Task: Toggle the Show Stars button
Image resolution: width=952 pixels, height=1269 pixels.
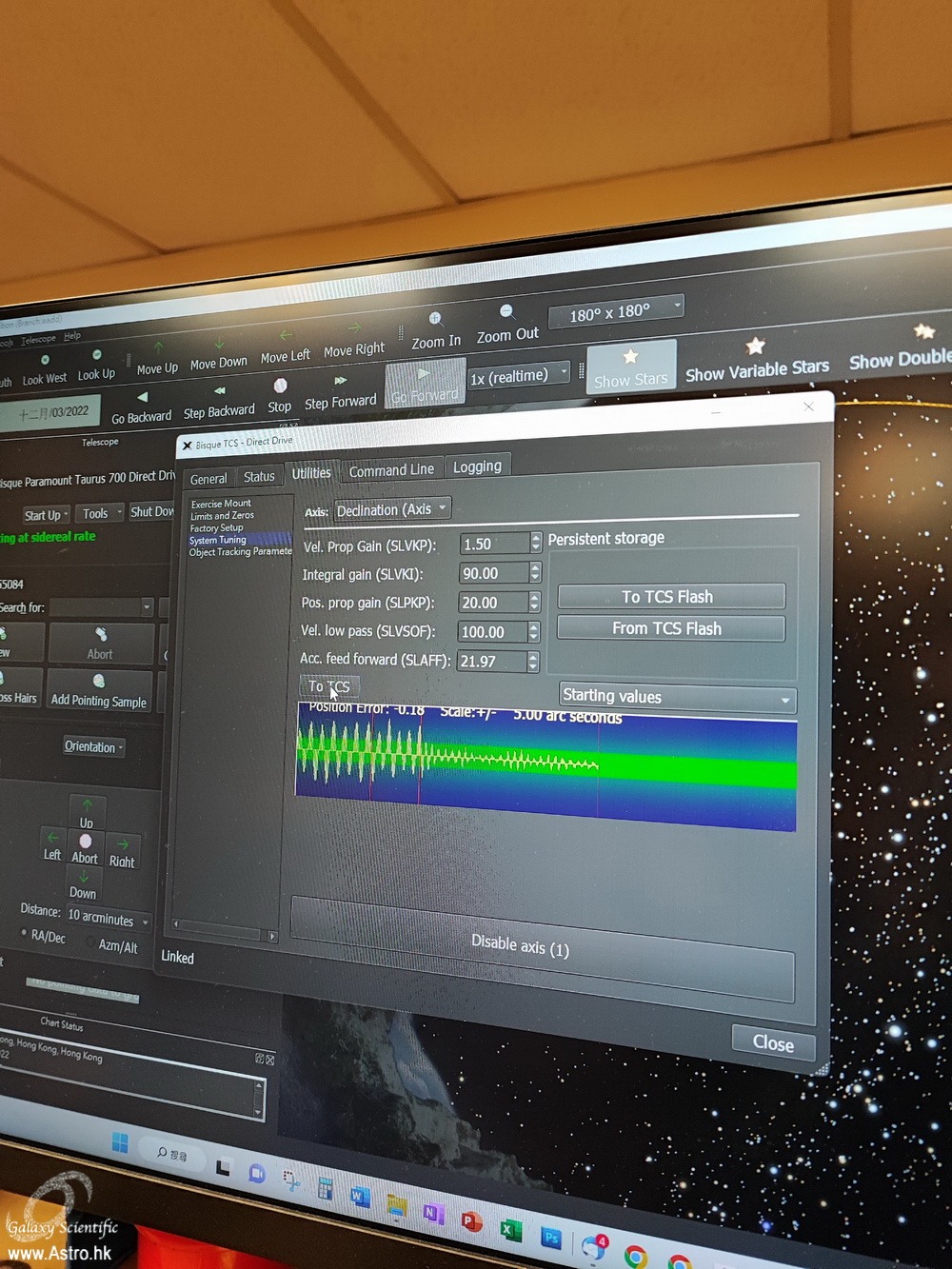Action: point(630,367)
